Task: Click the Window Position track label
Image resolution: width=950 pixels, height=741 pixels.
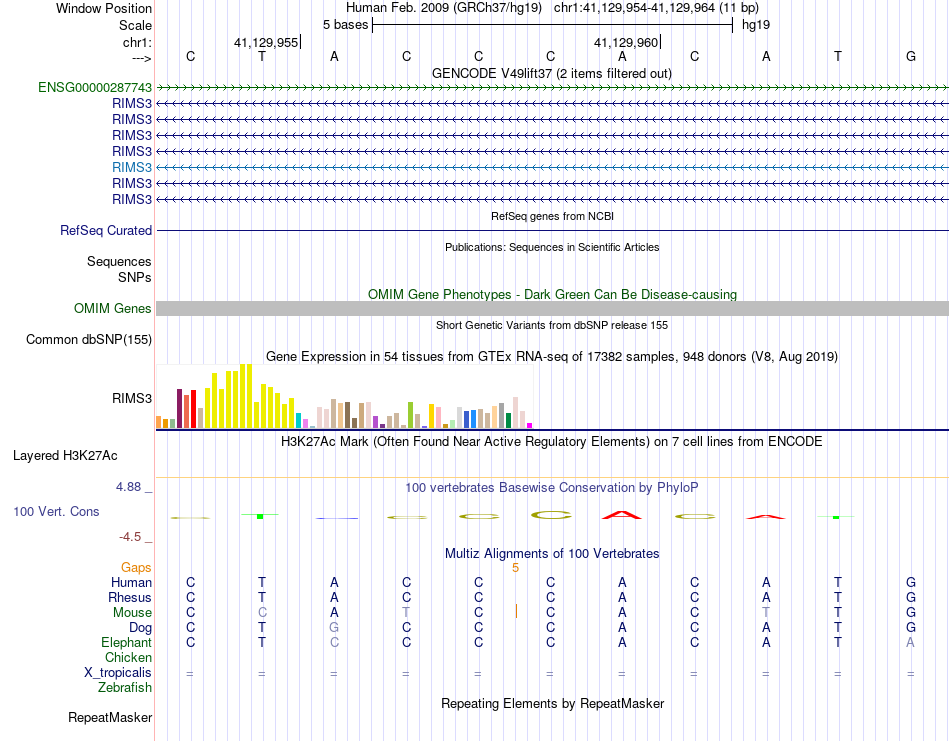Action: coord(104,8)
